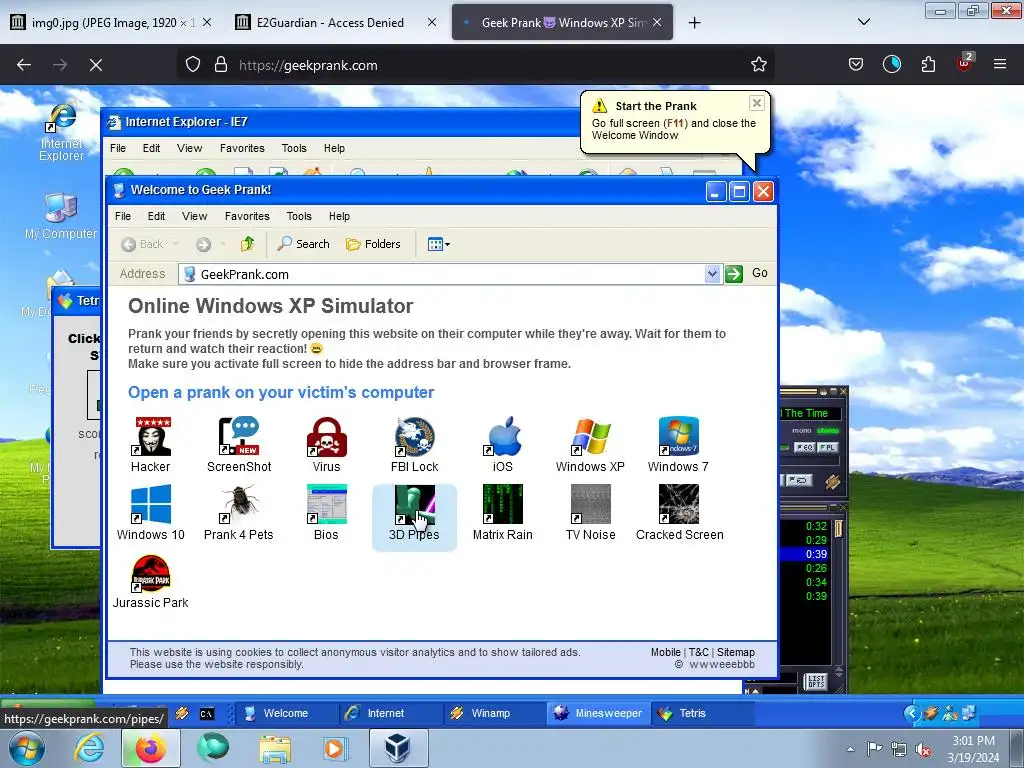Open the Jurassic Park prank
The height and width of the screenshot is (768, 1024).
151,581
